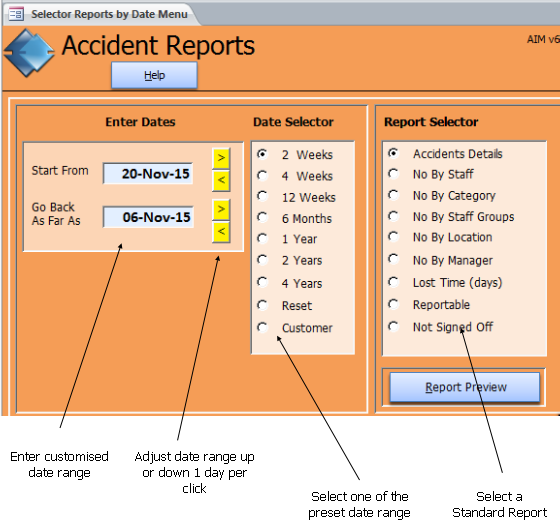Advance the Go Back As Far As date
This screenshot has height=528, width=560.
click(x=221, y=210)
